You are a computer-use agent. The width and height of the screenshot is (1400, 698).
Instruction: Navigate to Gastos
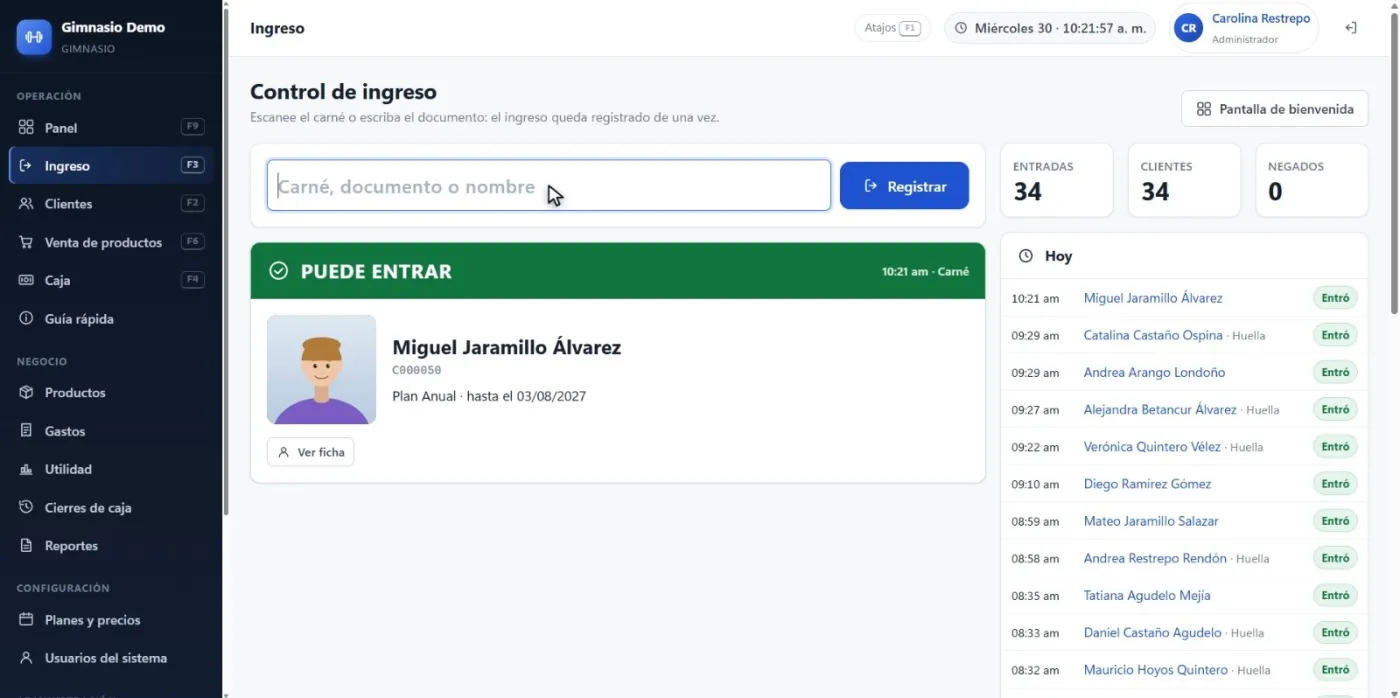[111, 431]
